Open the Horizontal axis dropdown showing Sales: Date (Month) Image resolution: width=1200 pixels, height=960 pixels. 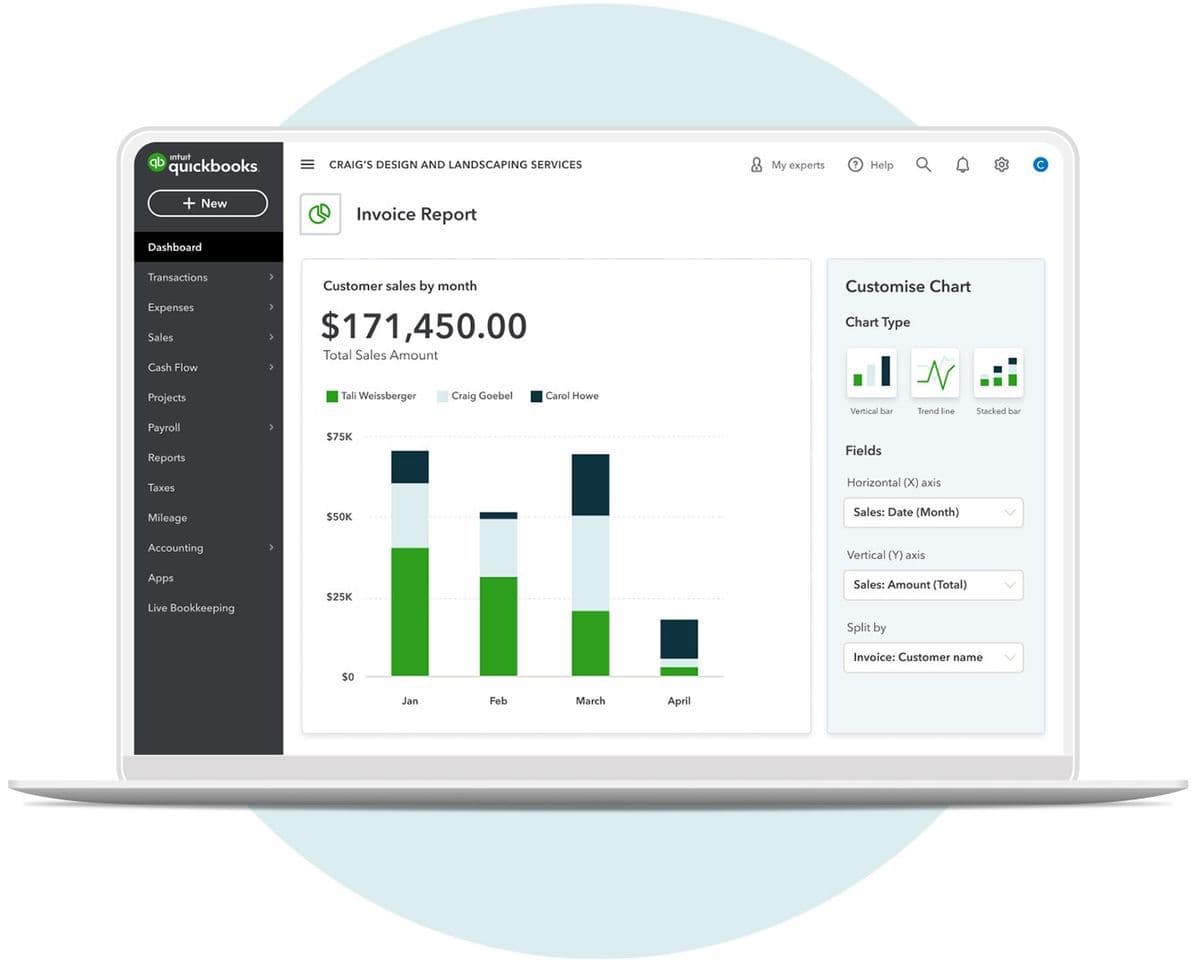pyautogui.click(x=932, y=512)
